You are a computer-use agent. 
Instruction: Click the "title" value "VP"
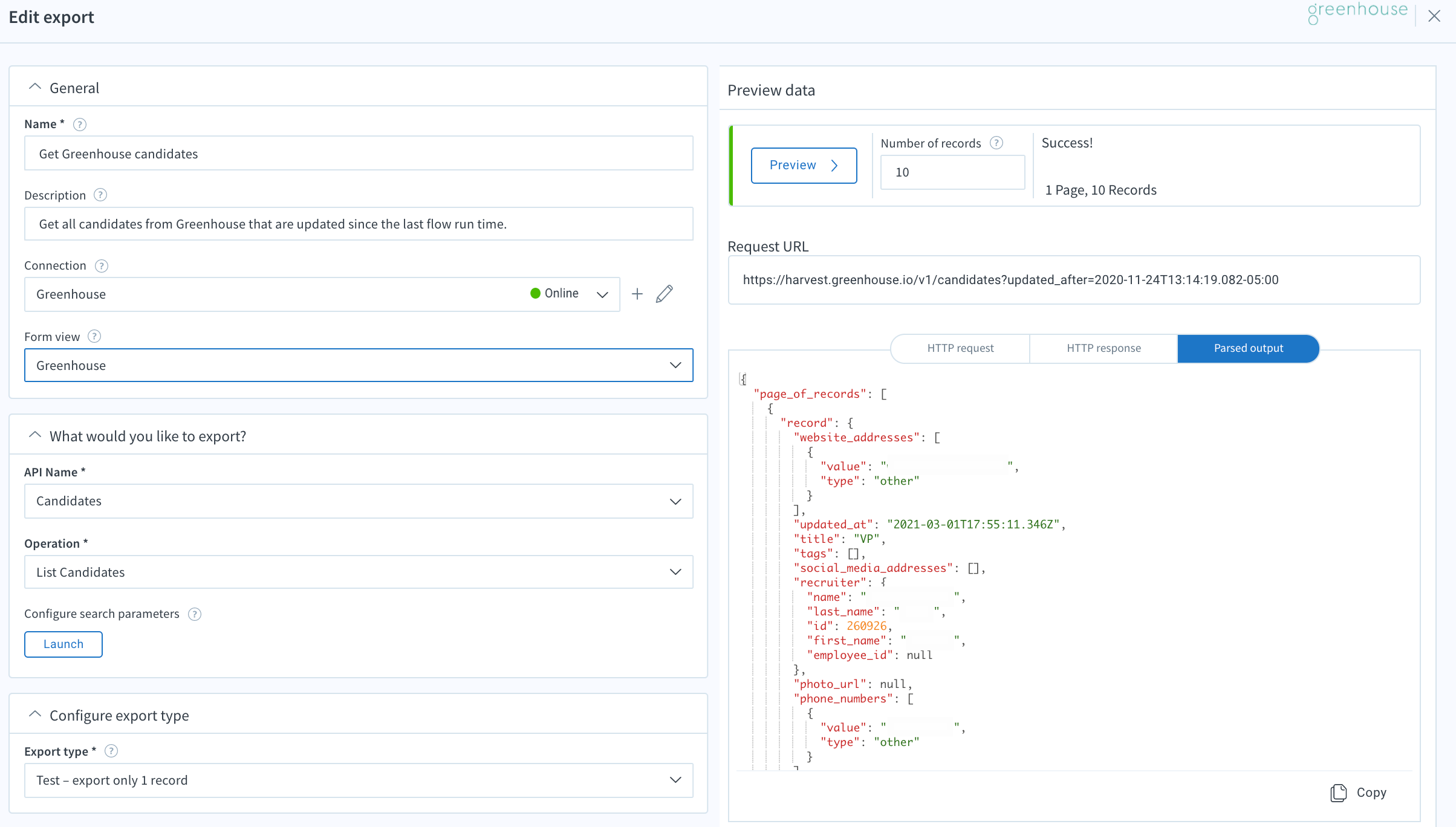pyautogui.click(x=866, y=539)
